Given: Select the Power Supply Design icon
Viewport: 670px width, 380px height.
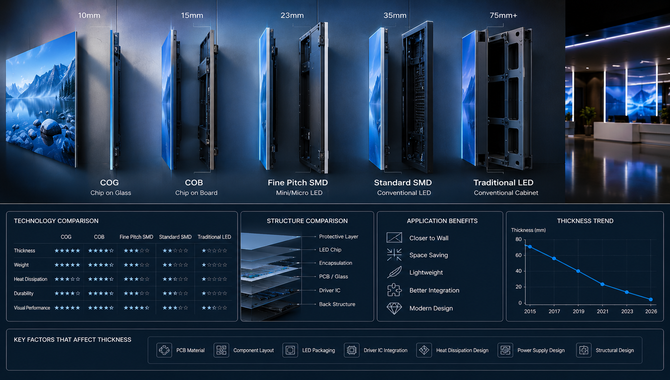Looking at the screenshot, I should (505, 350).
